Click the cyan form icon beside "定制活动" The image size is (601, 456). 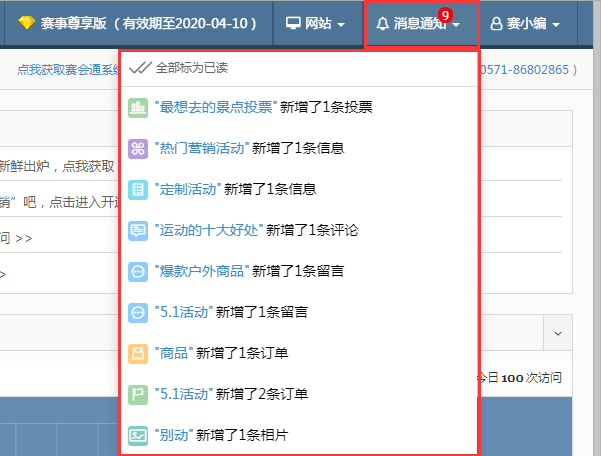(x=138, y=189)
